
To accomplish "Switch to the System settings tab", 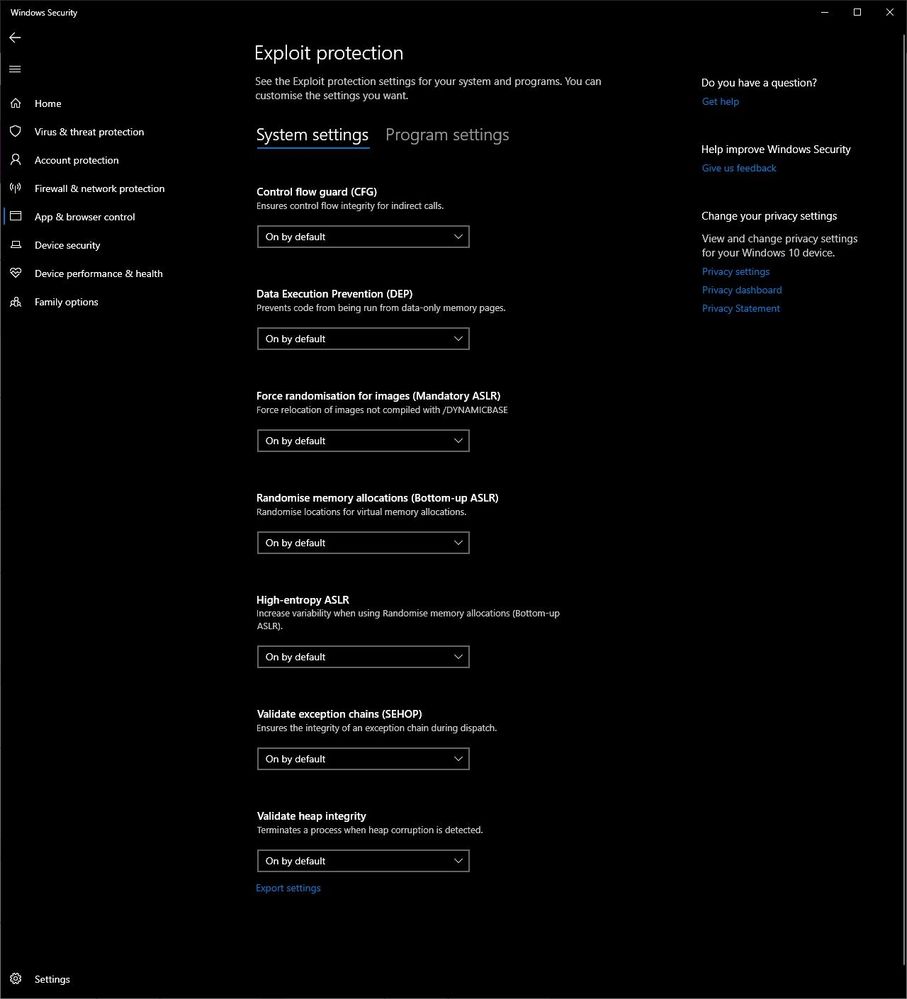I will click(x=312, y=135).
